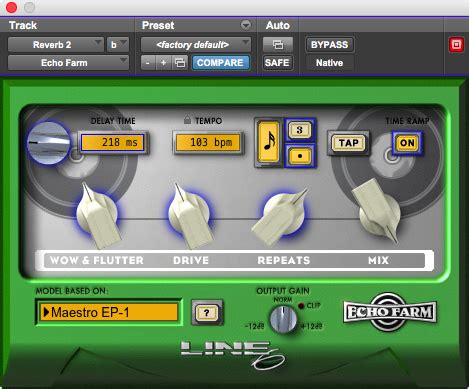469x389 pixels.
Task: Click the Track header label
Action: click(x=23, y=25)
